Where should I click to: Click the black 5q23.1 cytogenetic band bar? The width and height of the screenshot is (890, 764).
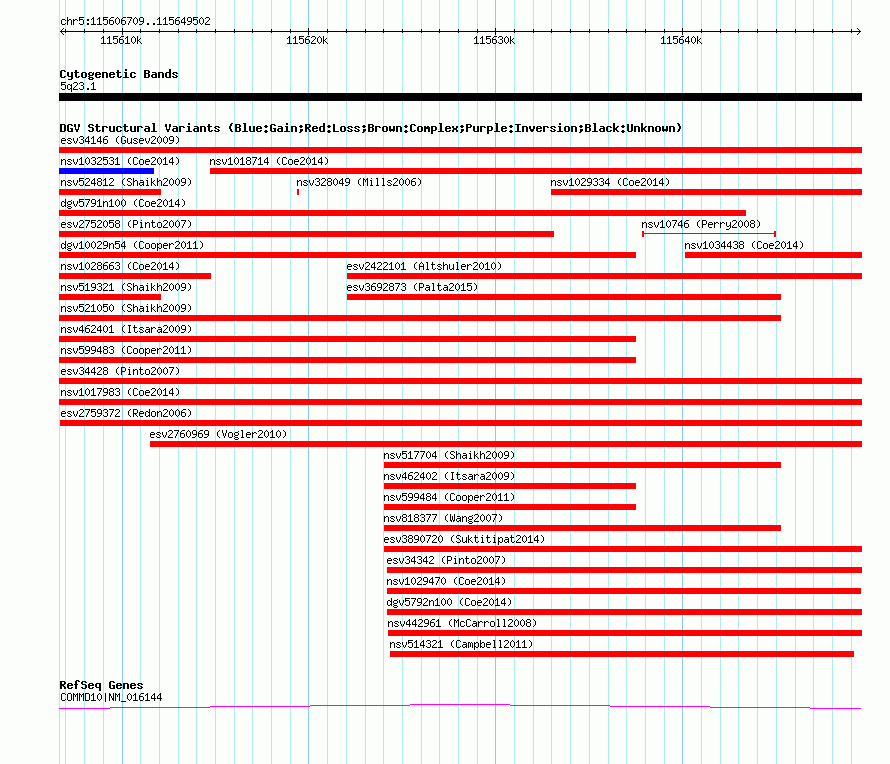coord(460,97)
